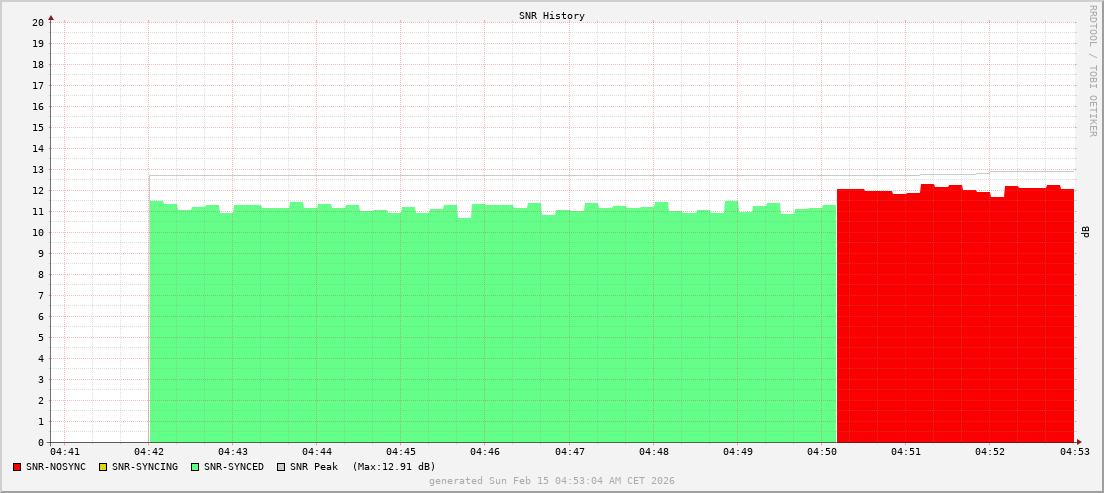
Task: Select the SNR-NOSYNC legend label
Action: tap(56, 467)
